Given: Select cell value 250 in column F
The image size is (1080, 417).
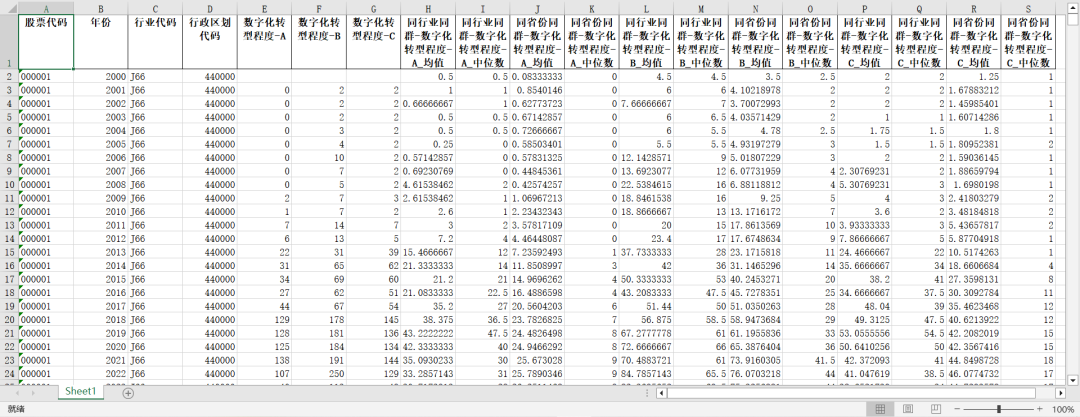Looking at the screenshot, I should click(319, 374).
